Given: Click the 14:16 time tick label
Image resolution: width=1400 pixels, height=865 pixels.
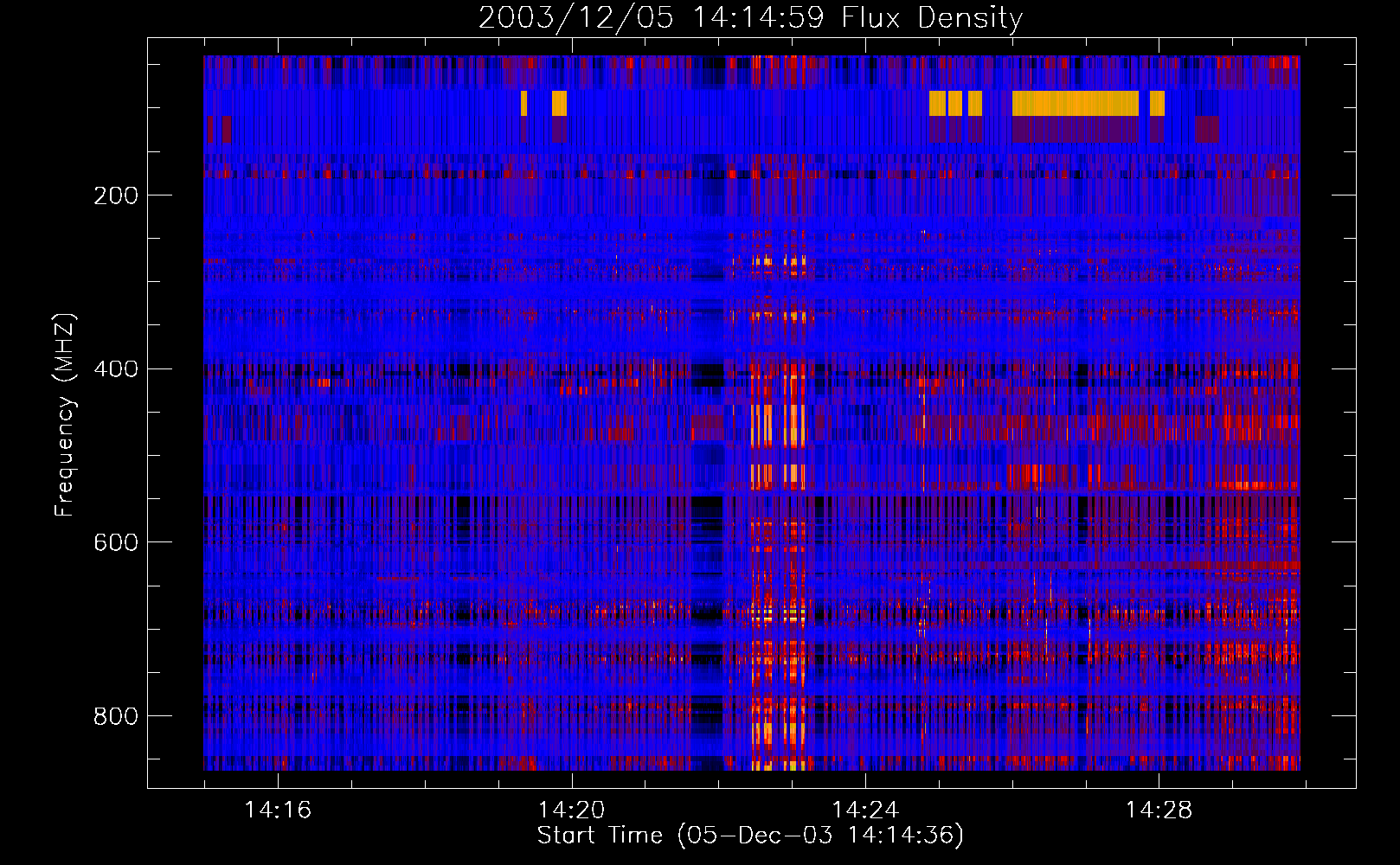Looking at the screenshot, I should (x=278, y=810).
